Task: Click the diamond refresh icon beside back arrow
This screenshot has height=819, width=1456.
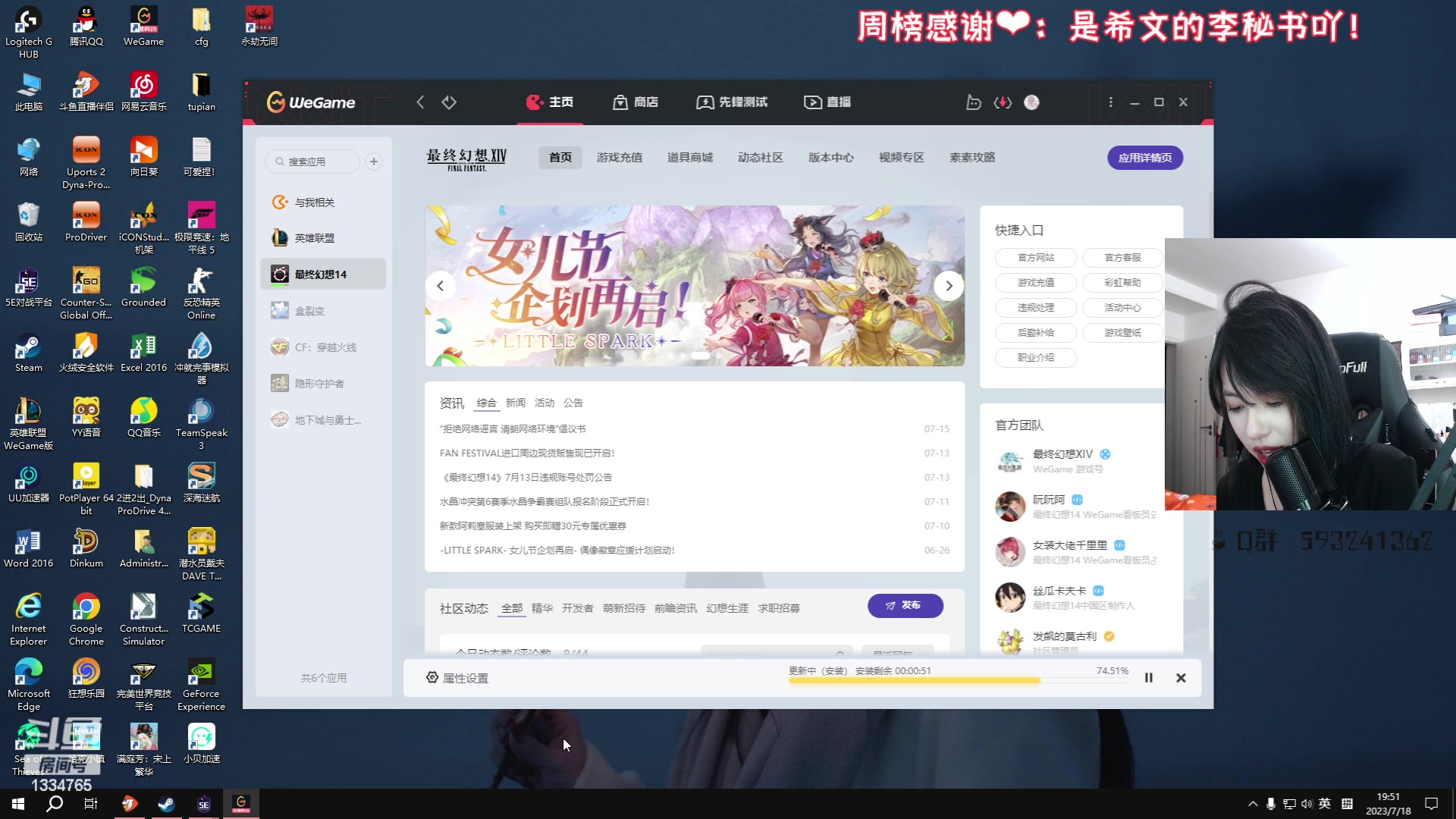Action: [449, 102]
